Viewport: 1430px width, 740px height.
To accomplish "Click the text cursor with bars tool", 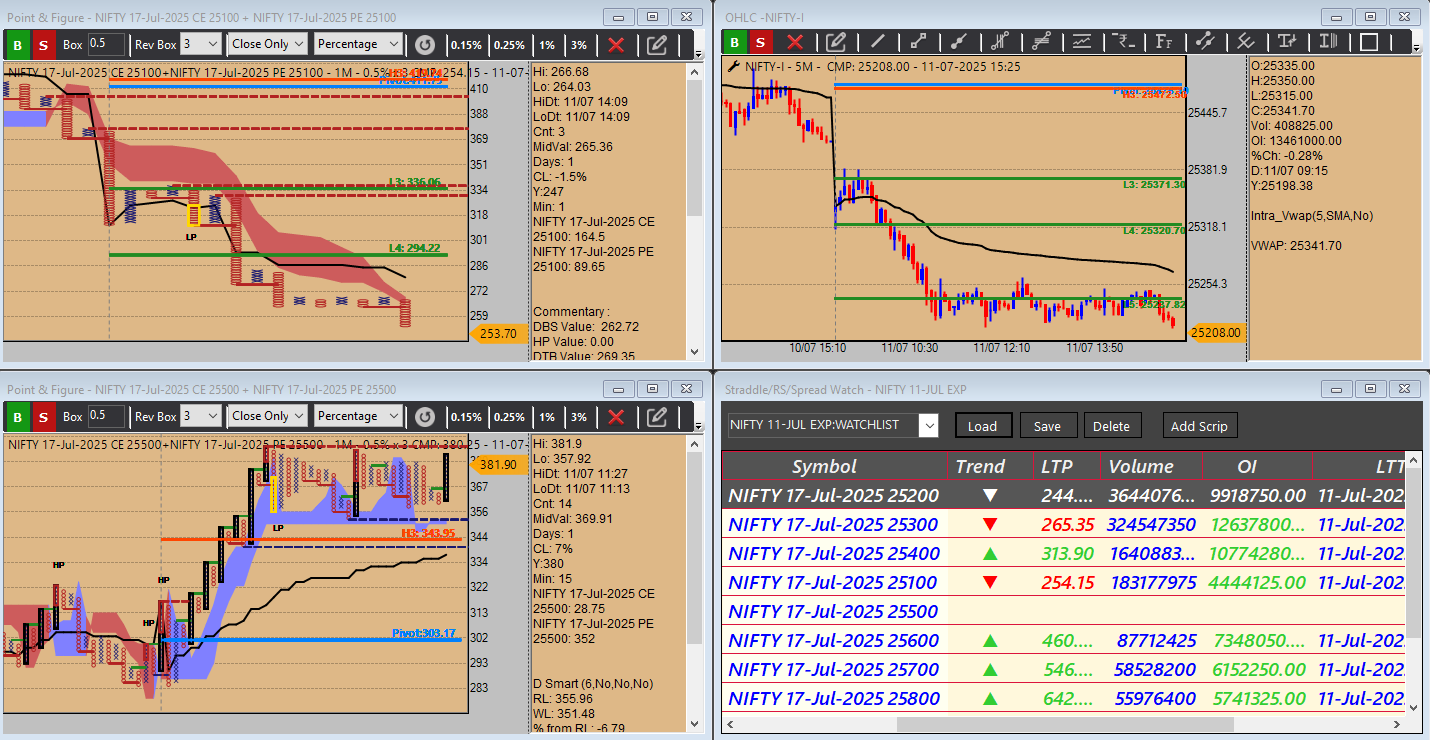I will [1328, 42].
